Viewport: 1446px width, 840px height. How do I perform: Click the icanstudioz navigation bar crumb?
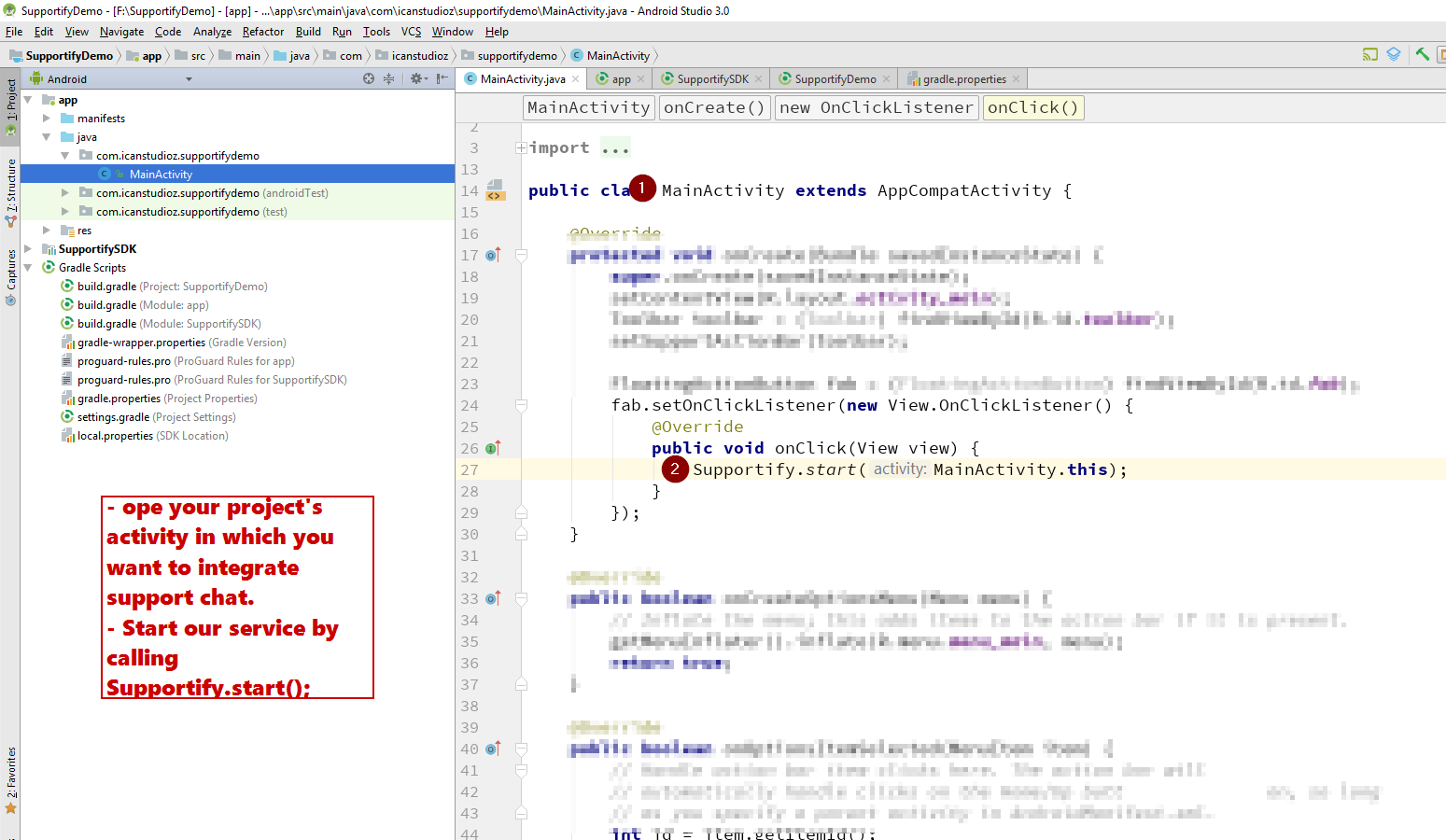[412, 56]
